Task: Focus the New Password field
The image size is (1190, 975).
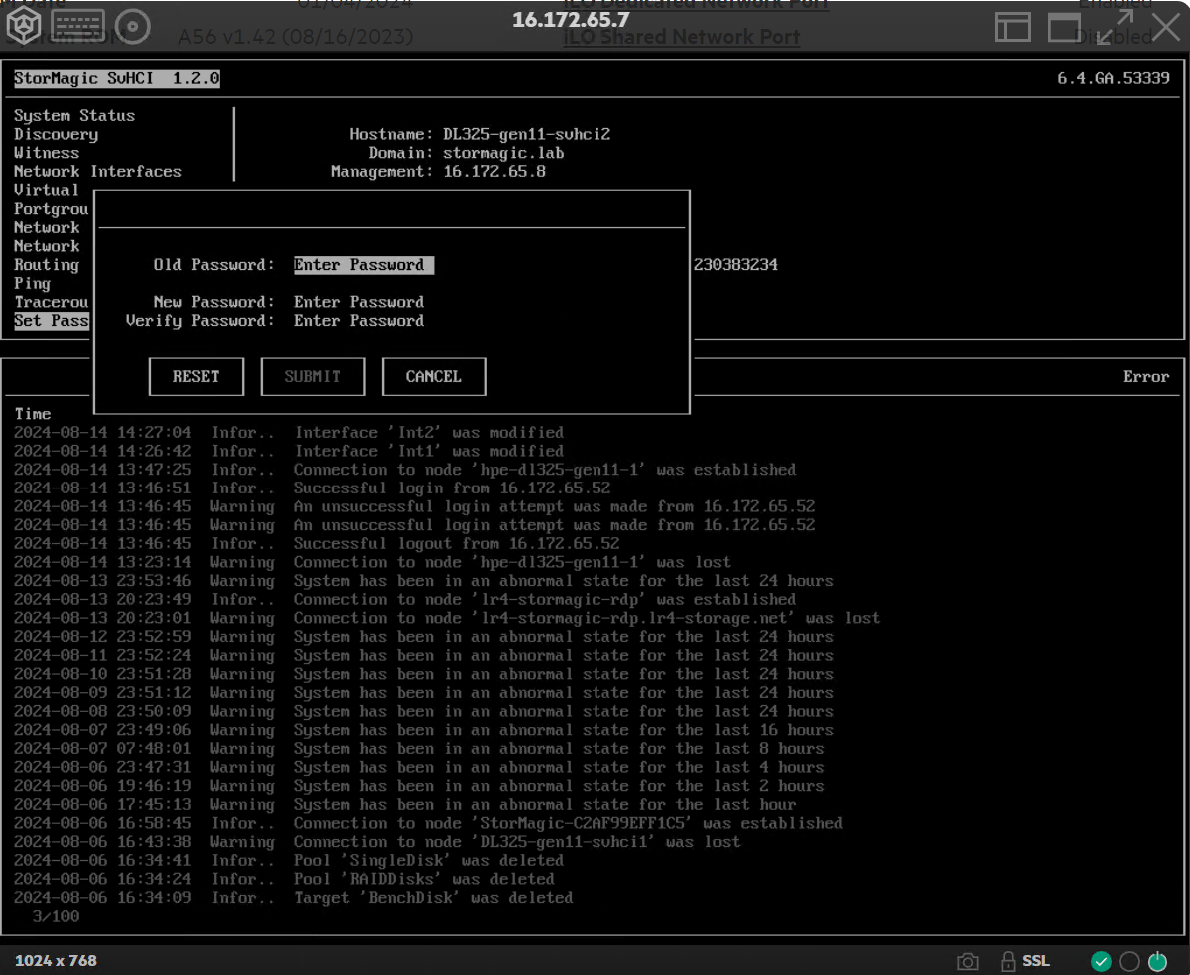Action: click(x=359, y=302)
